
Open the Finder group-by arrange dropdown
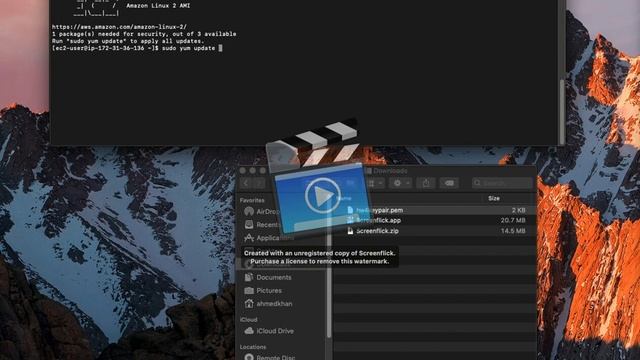pyautogui.click(x=375, y=183)
